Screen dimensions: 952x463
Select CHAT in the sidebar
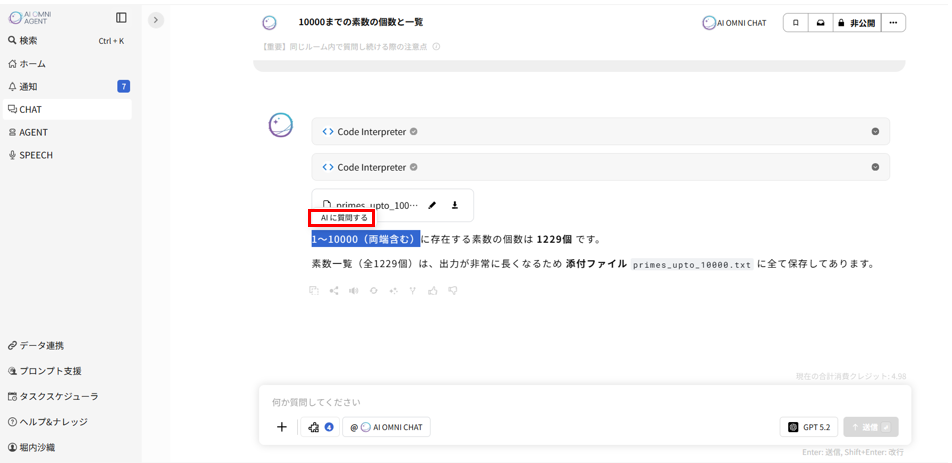(x=67, y=110)
